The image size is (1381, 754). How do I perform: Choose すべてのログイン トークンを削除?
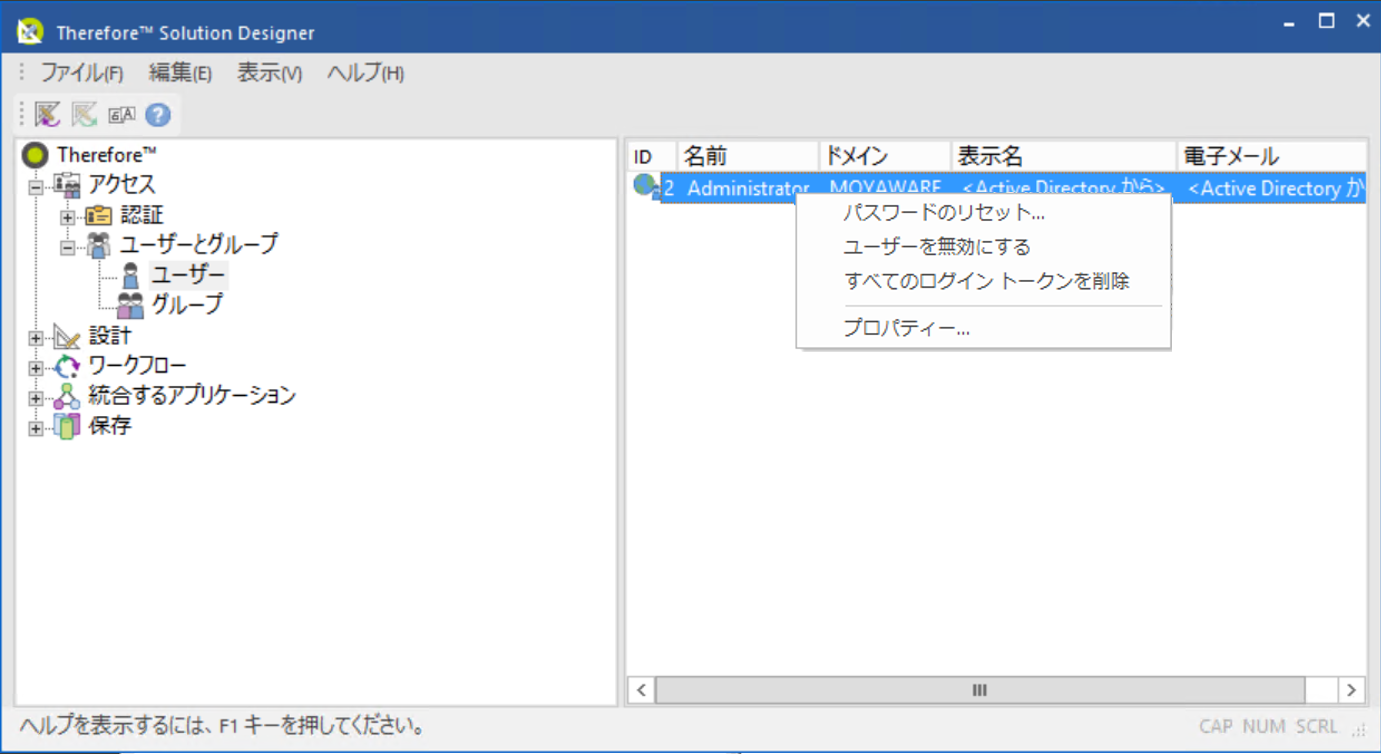pos(983,282)
